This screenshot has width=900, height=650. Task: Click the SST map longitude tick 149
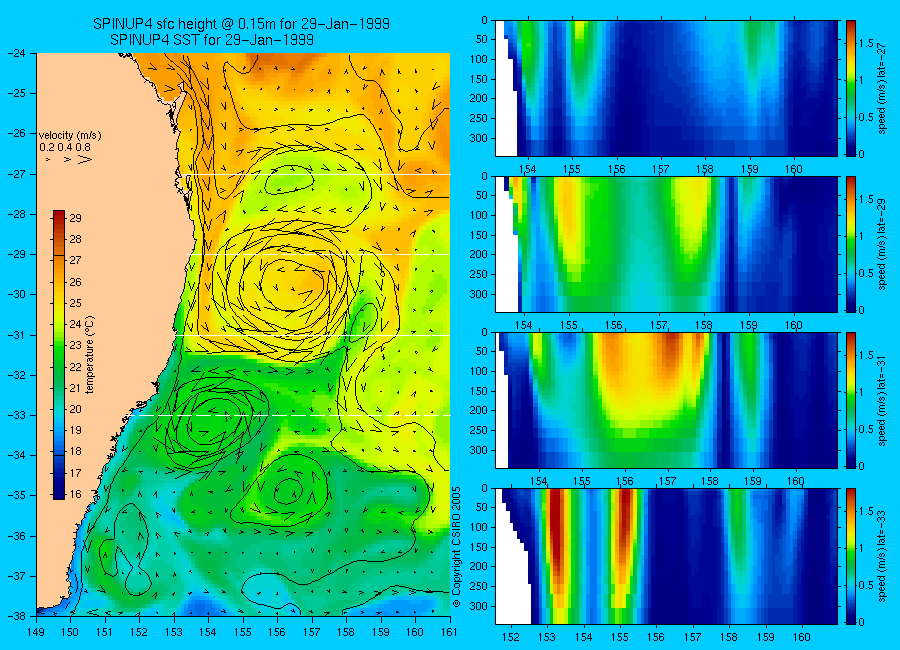pos(36,632)
